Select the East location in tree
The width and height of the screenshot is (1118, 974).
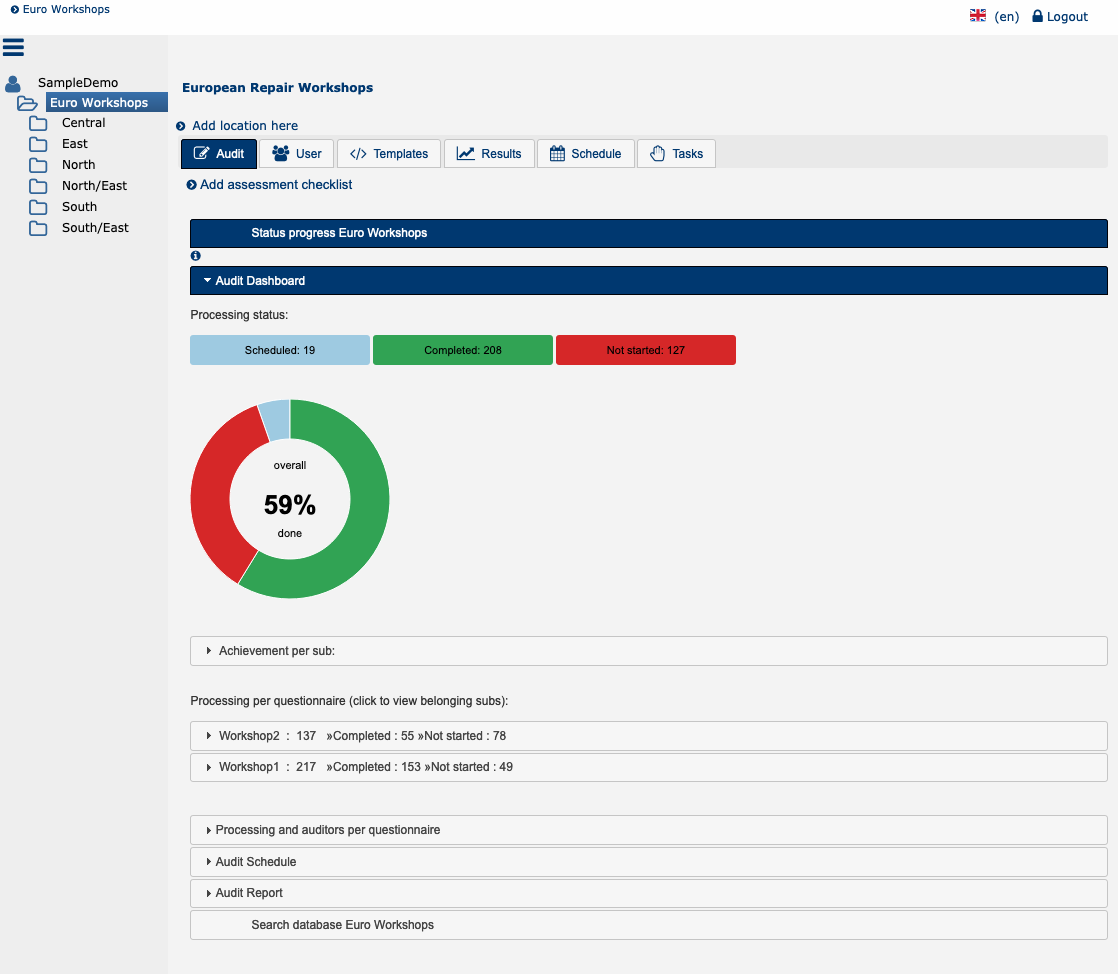pos(75,144)
